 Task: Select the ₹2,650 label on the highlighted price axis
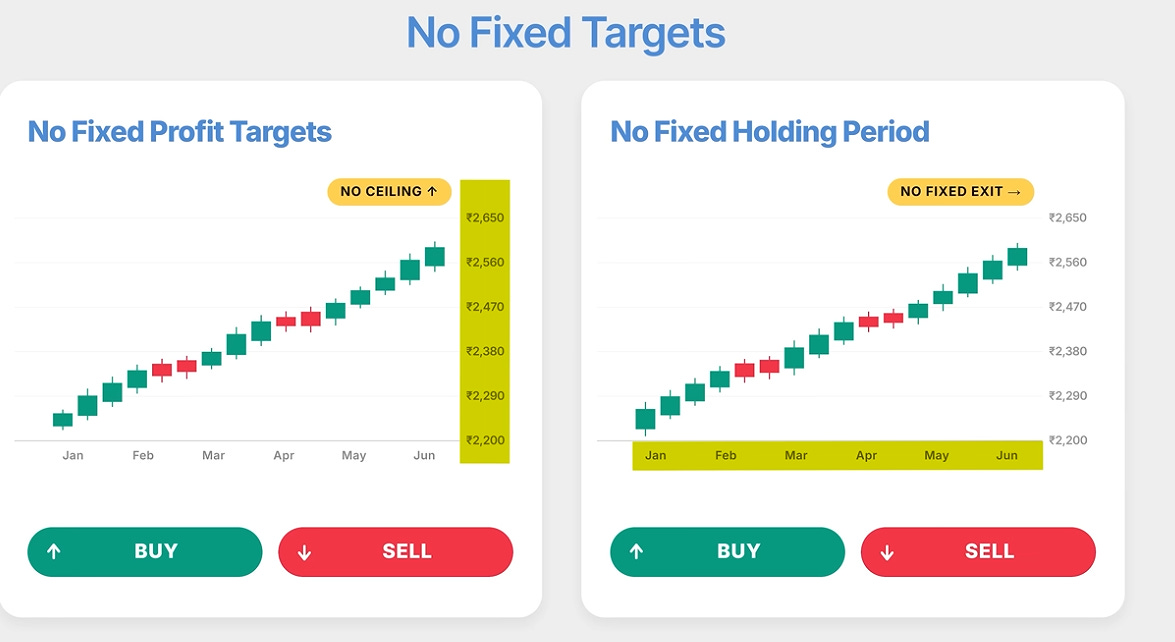pos(485,218)
